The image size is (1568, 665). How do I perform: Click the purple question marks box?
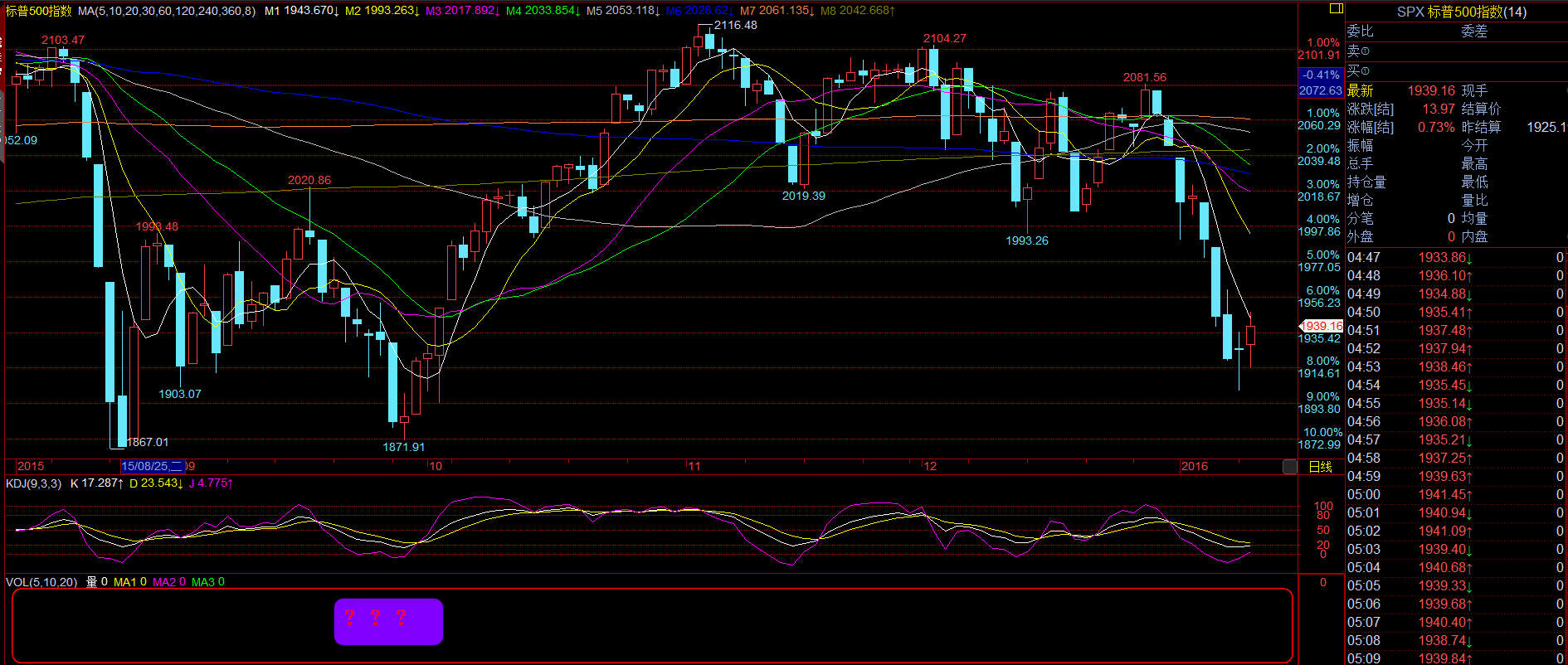pos(388,621)
